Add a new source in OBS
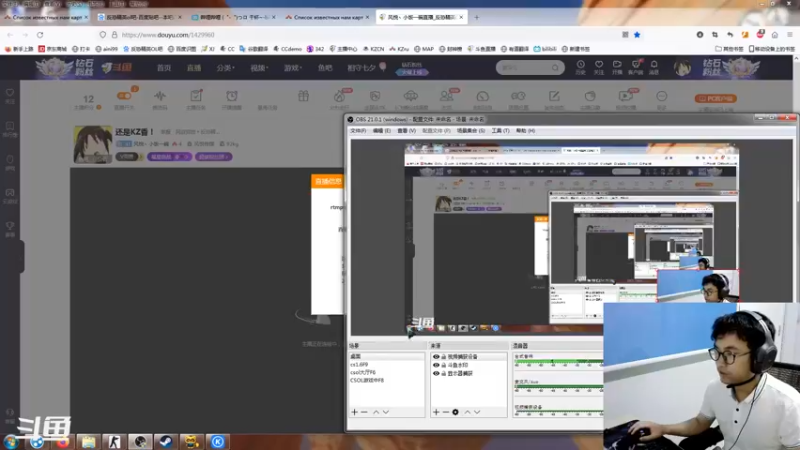 tap(436, 412)
